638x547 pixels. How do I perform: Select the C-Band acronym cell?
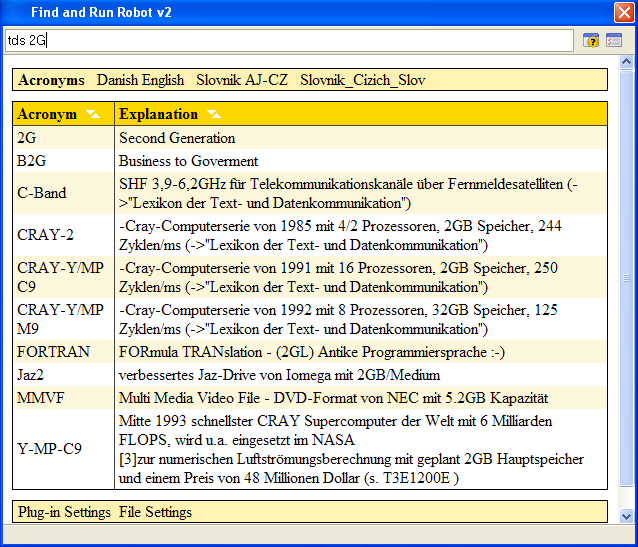click(x=63, y=193)
